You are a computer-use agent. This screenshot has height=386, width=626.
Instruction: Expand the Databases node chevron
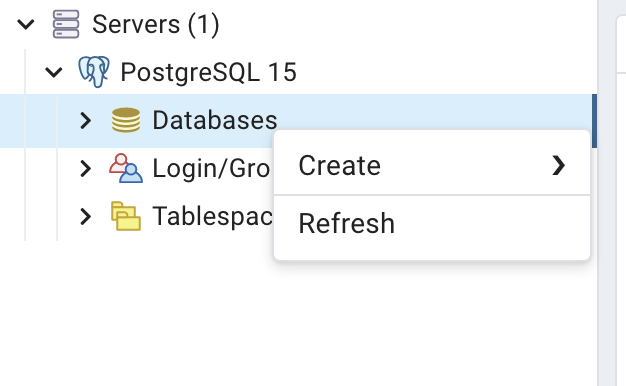tap(85, 120)
